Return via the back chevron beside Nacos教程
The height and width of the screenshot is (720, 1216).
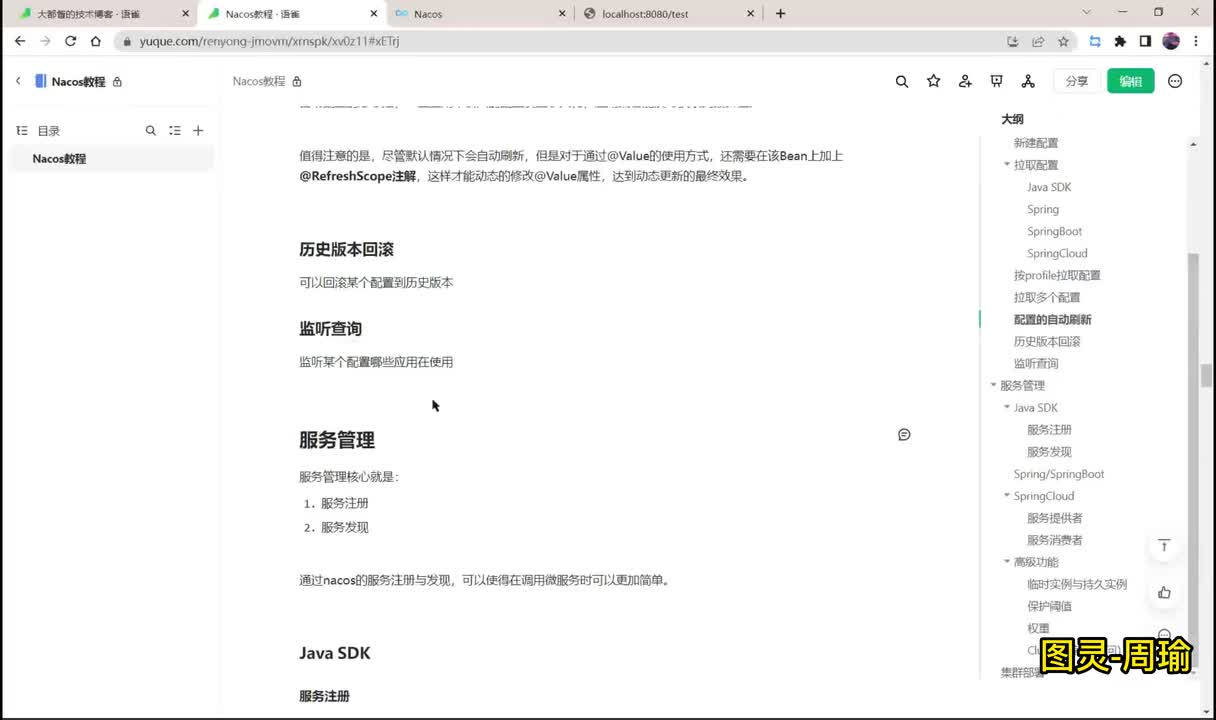pyautogui.click(x=18, y=81)
